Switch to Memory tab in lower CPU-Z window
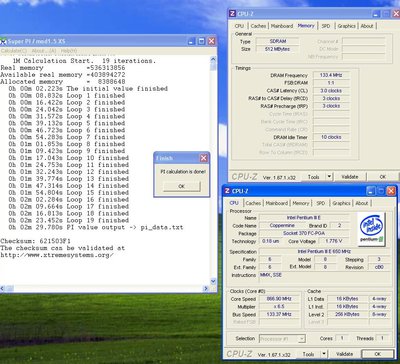 pos(301,203)
